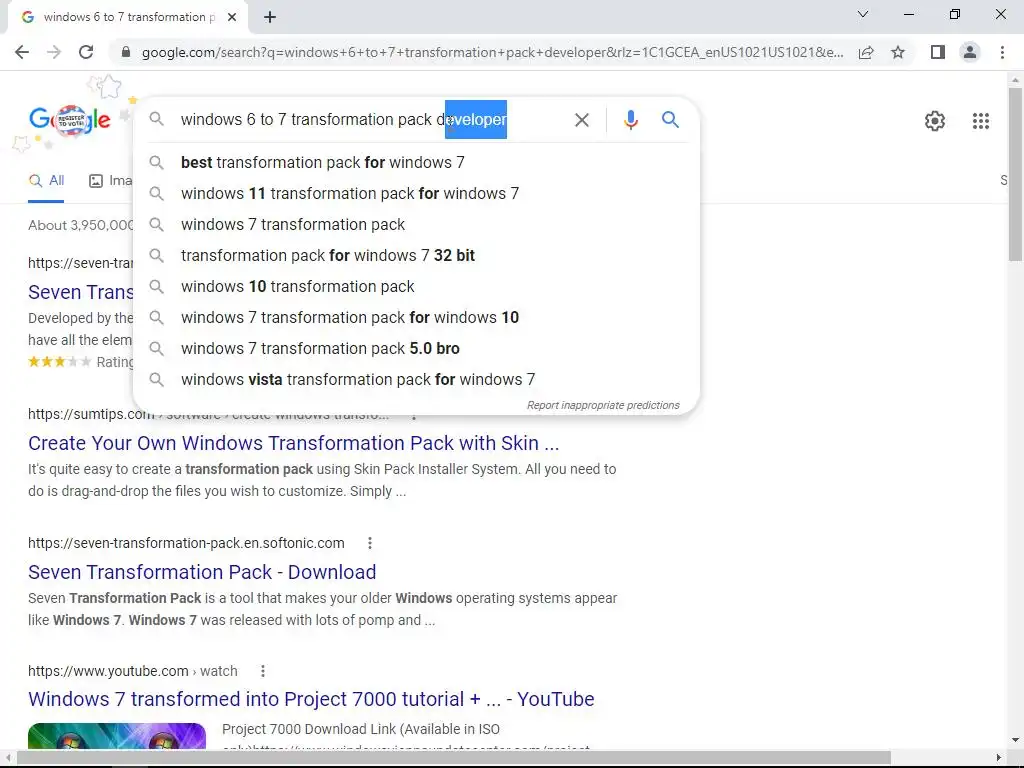Share this page from address bar
Image resolution: width=1024 pixels, height=768 pixels.
pyautogui.click(x=866, y=52)
